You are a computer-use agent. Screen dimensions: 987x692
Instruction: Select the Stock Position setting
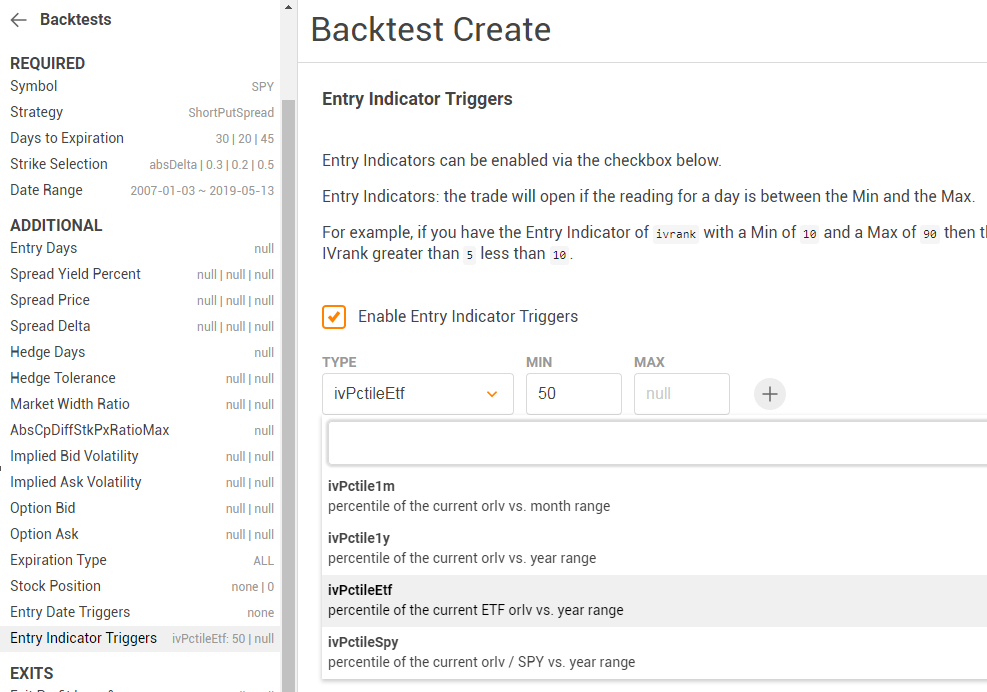(x=140, y=586)
